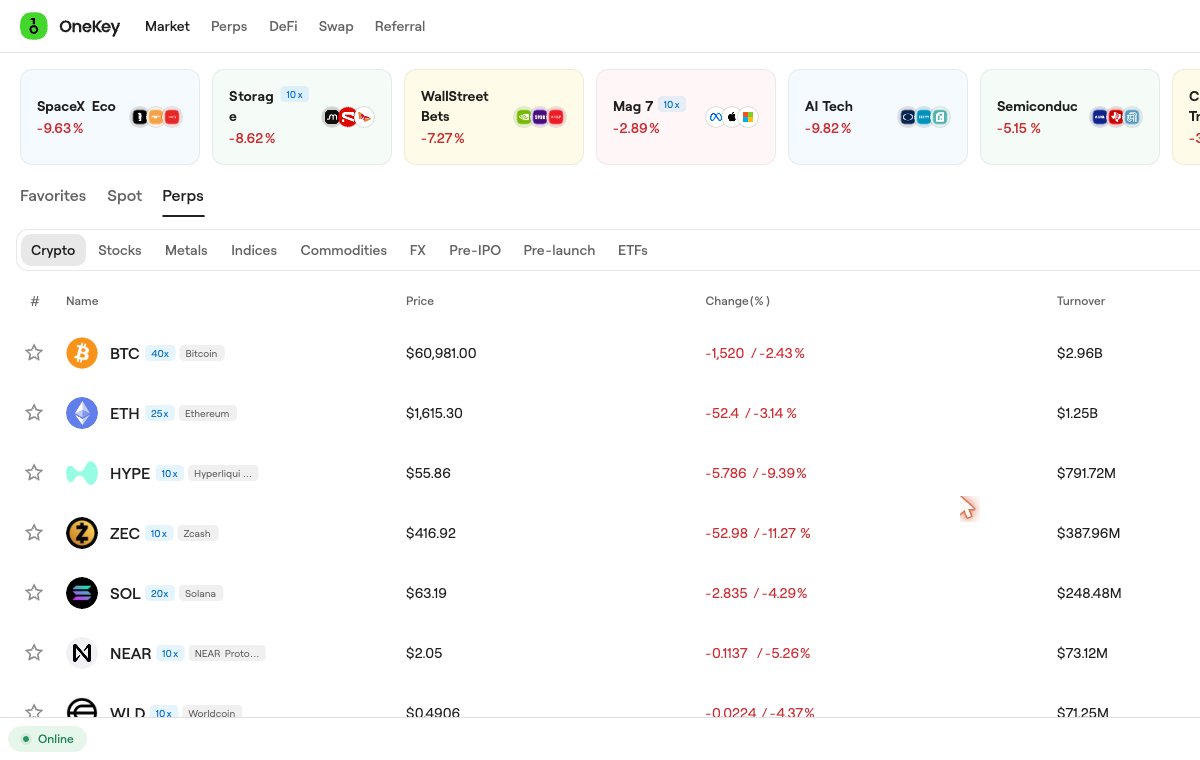The width and height of the screenshot is (1200, 760).
Task: Select the FX category filter
Action: 418,250
